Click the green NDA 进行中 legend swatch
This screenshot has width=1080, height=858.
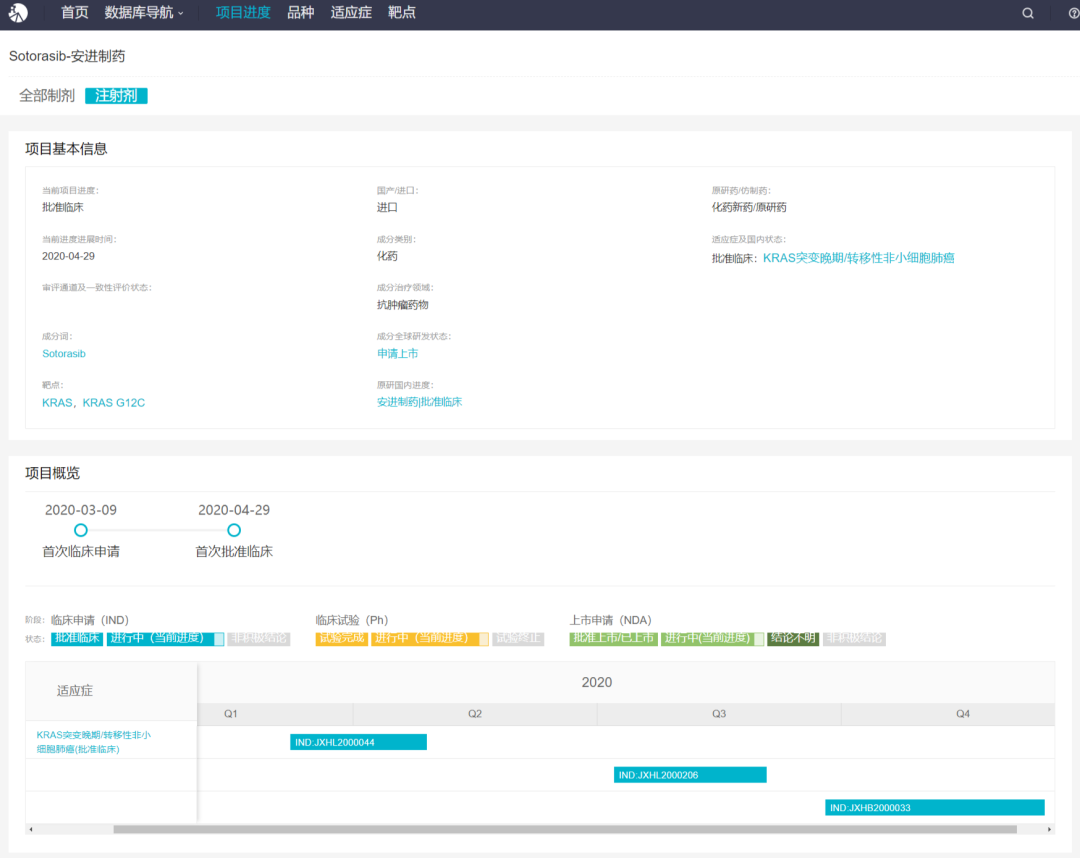pyautogui.click(x=712, y=638)
